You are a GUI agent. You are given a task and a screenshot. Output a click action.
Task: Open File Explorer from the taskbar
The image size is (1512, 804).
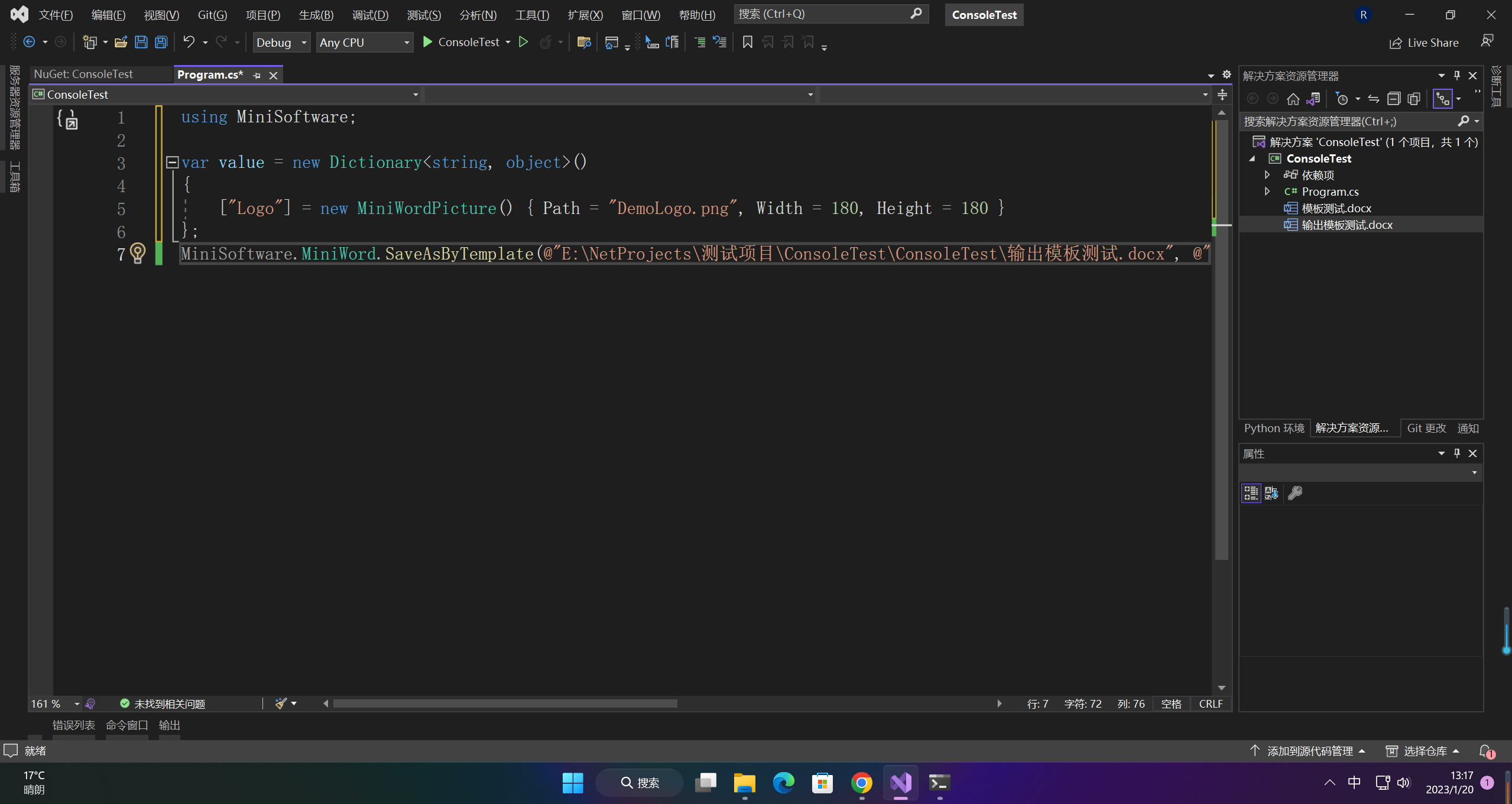[x=744, y=783]
